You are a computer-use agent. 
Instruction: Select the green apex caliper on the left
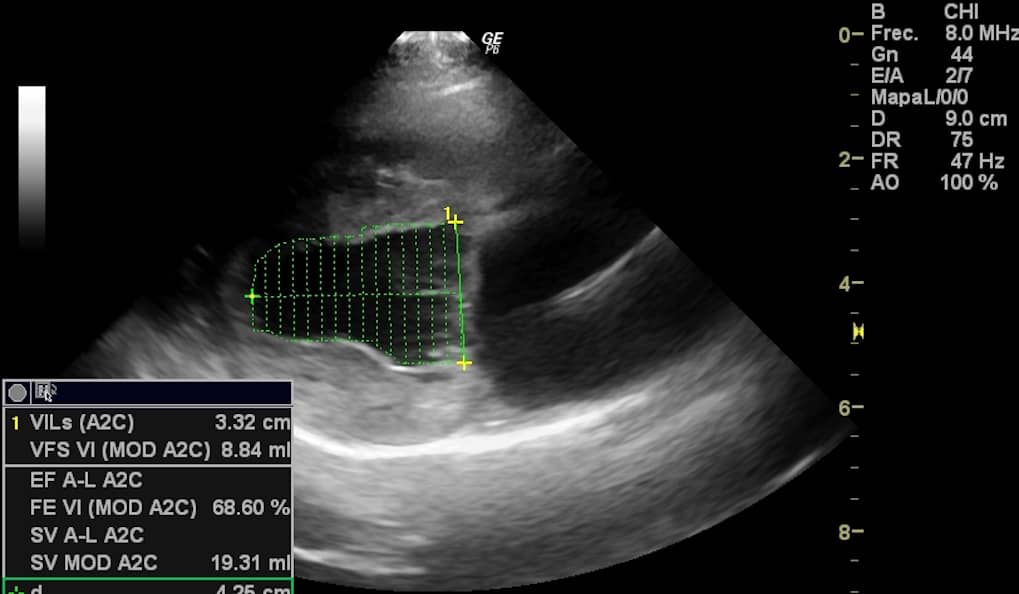point(252,296)
